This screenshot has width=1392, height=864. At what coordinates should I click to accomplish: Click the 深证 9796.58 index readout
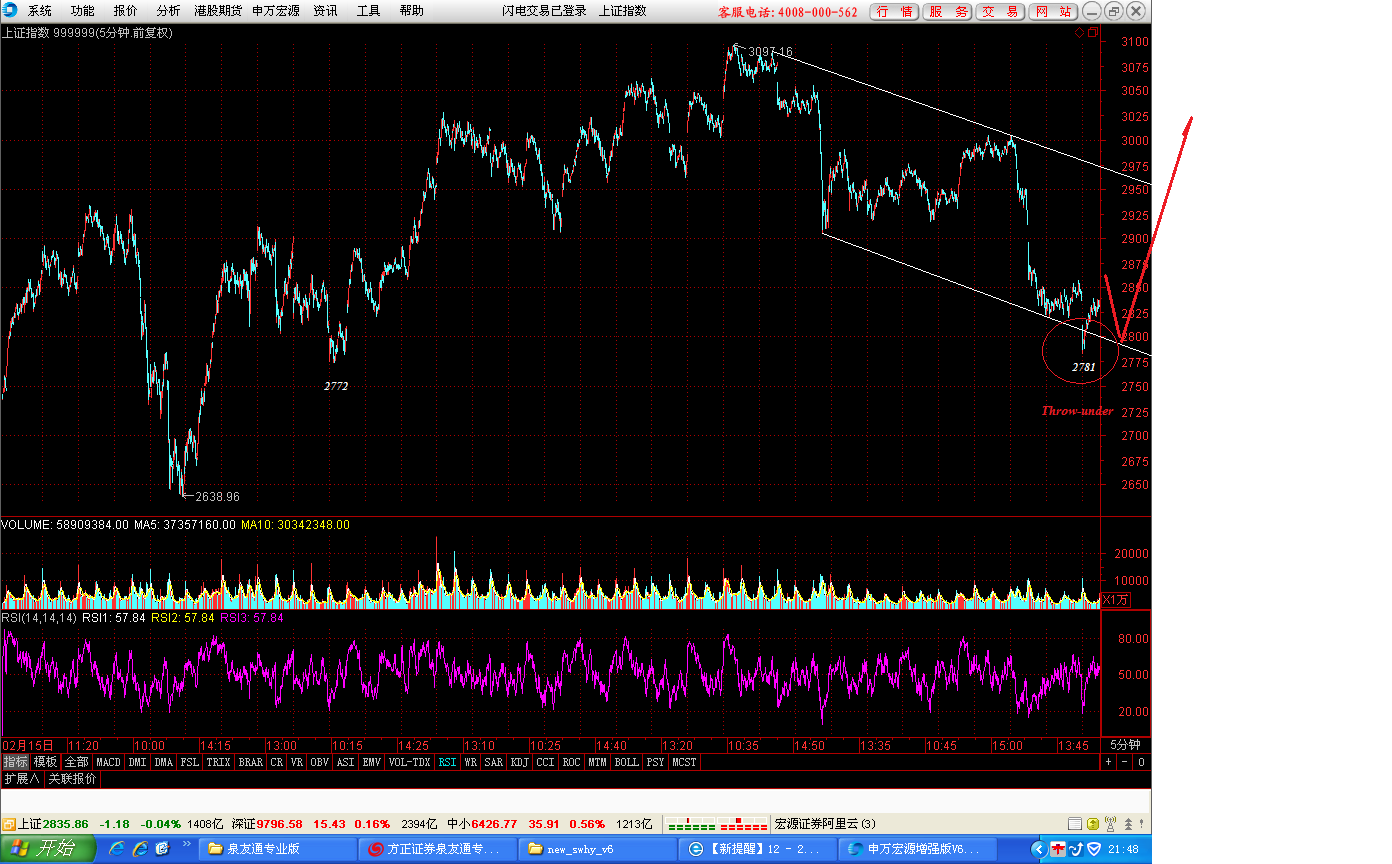[x=266, y=824]
